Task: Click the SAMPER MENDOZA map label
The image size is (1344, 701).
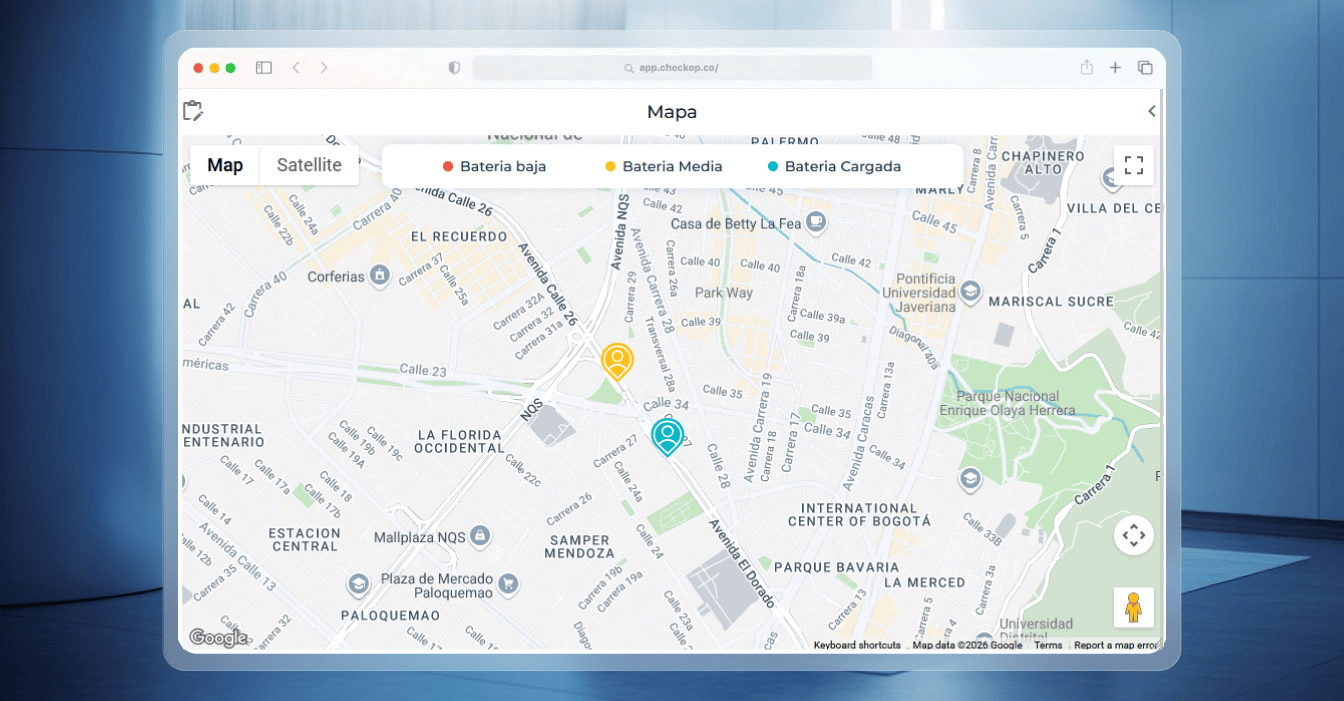Action: coord(581,546)
